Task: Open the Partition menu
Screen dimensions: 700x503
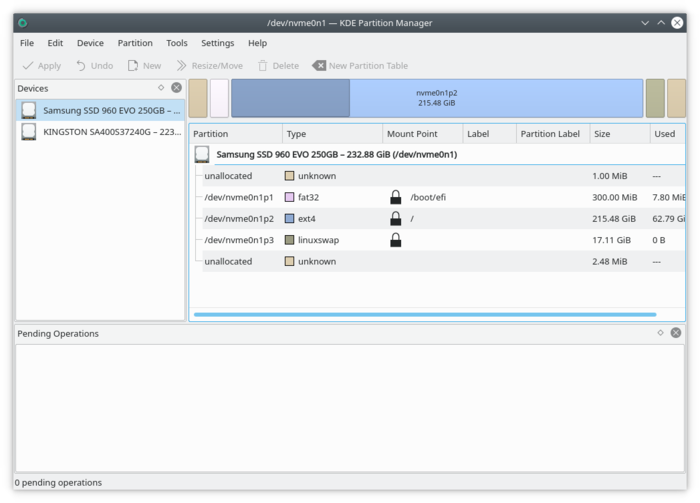Action: pos(135,43)
